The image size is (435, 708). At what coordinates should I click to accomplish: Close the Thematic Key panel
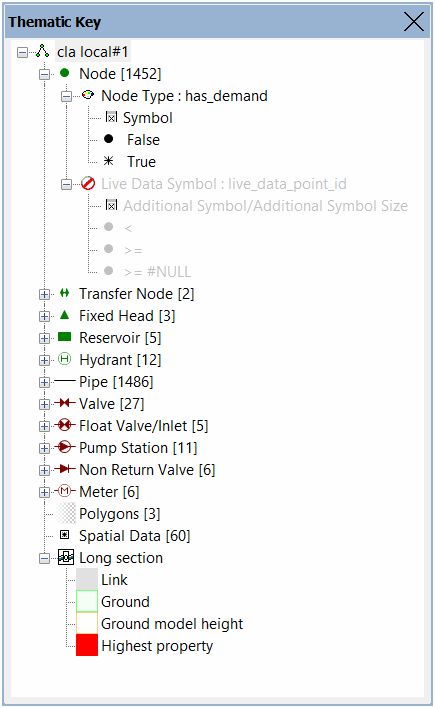click(413, 21)
